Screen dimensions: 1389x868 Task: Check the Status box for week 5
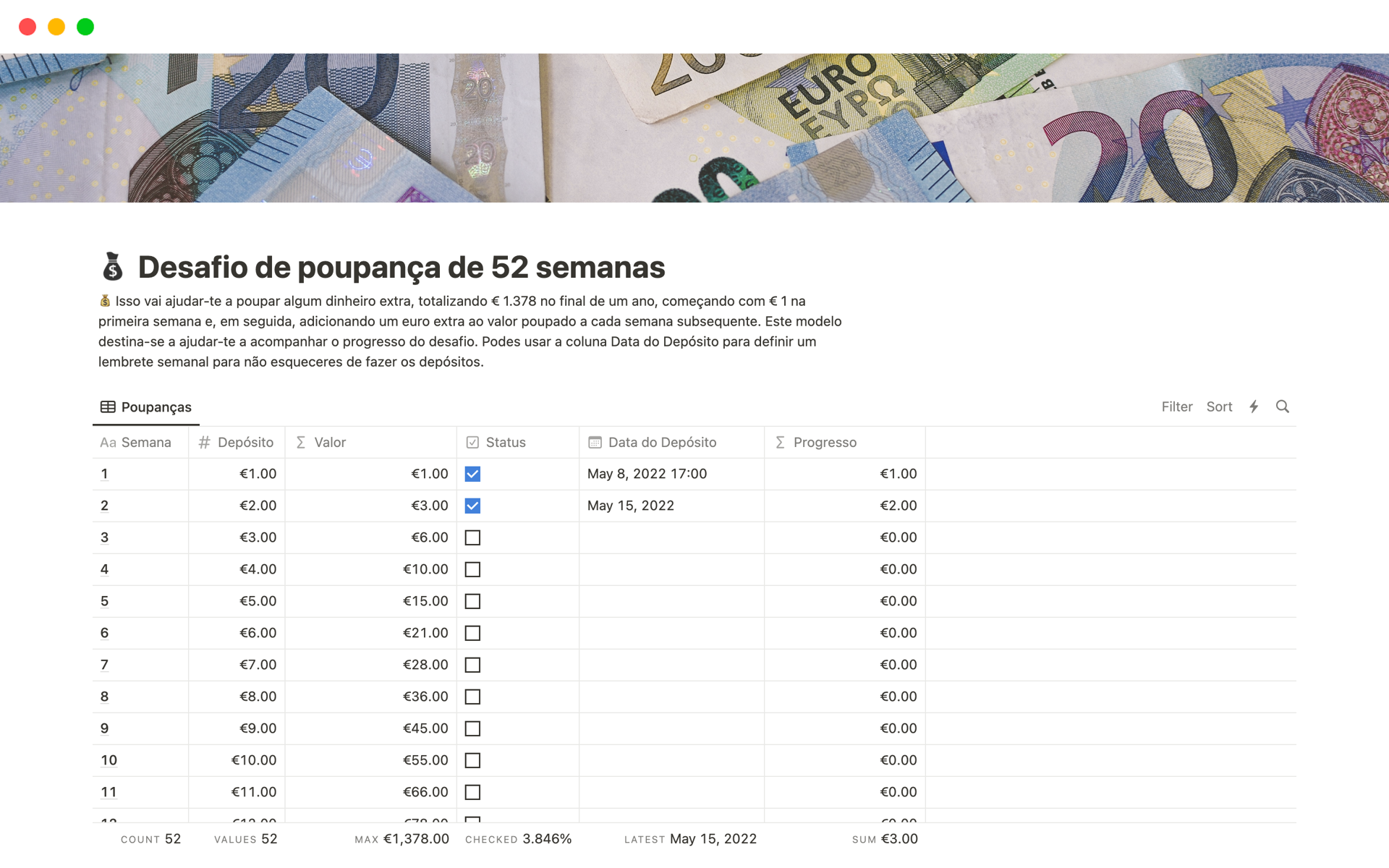tap(472, 601)
